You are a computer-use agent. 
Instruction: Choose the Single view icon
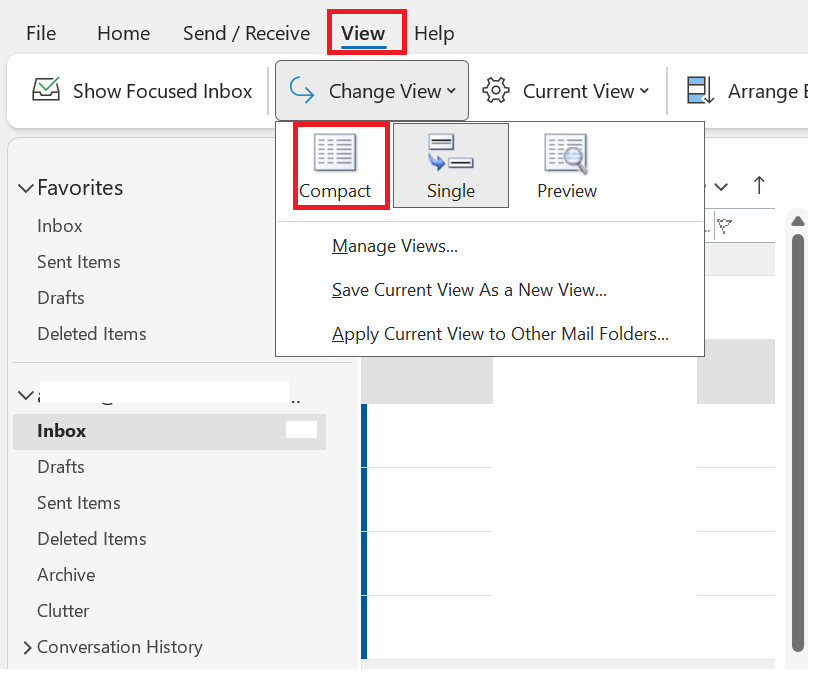[451, 152]
